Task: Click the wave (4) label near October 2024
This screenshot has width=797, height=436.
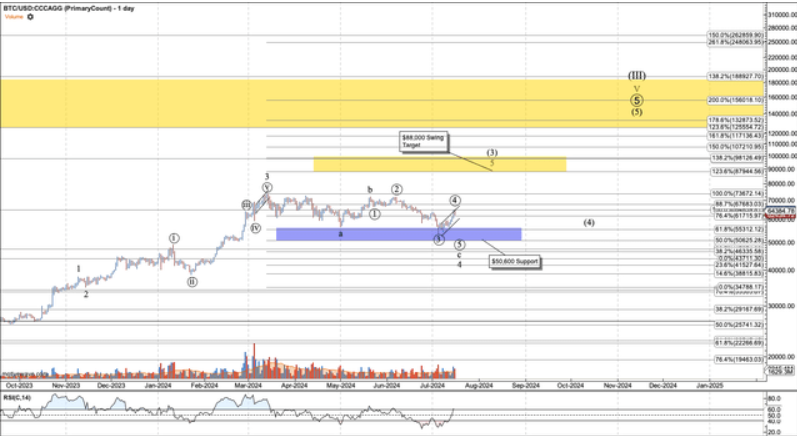Action: coord(589,222)
